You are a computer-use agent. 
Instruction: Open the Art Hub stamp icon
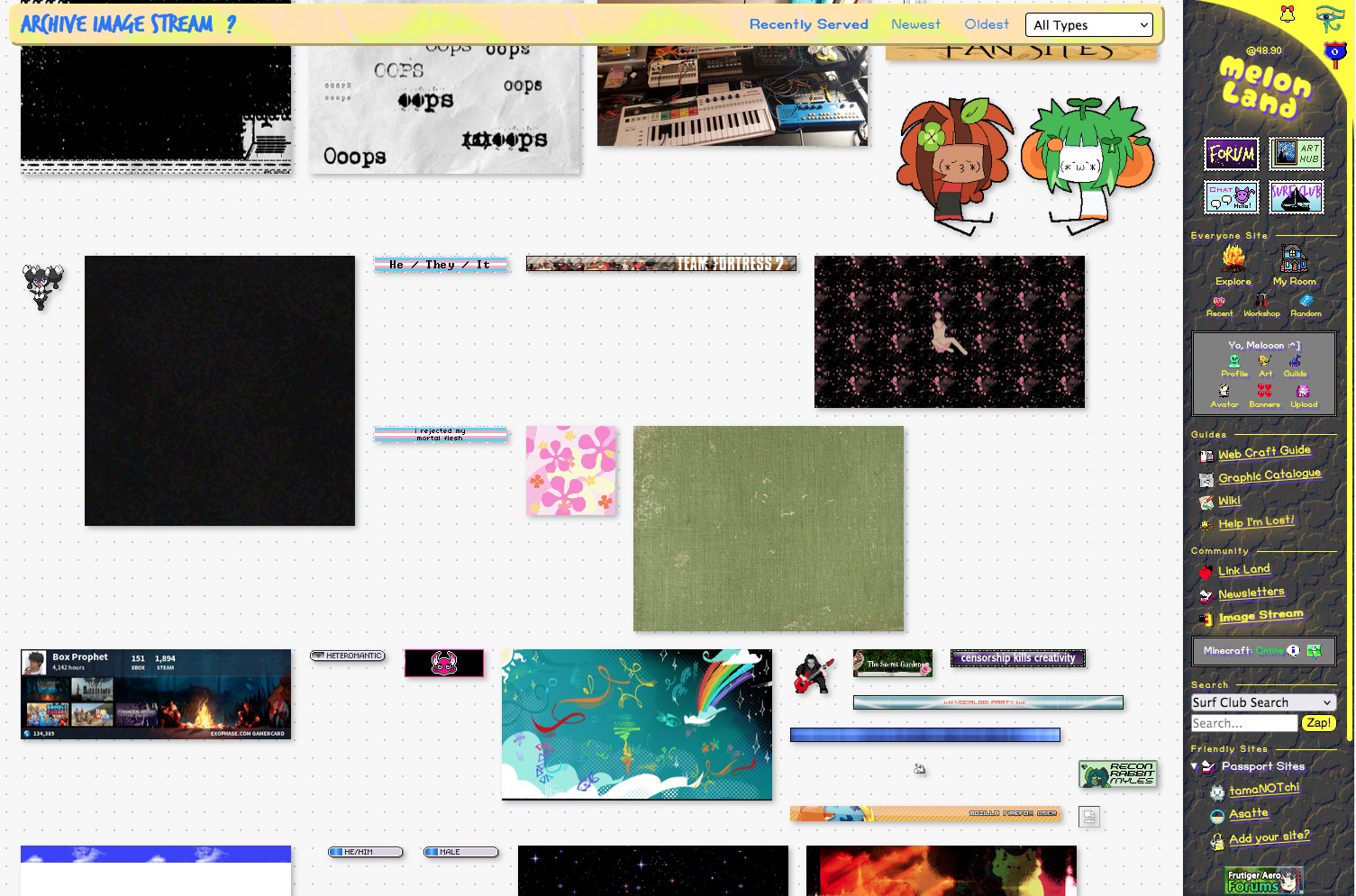point(1297,154)
